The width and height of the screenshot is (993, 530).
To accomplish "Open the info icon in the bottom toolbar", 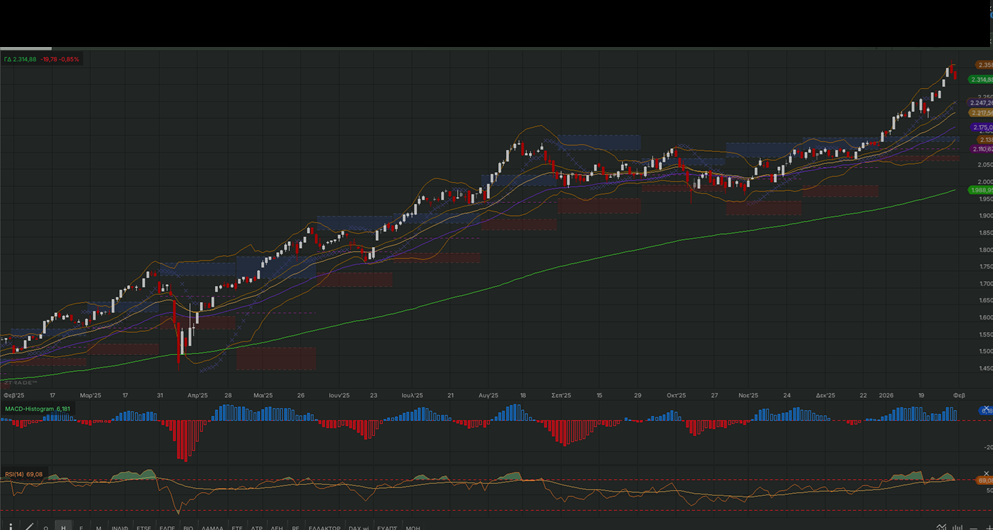I will point(10,527).
